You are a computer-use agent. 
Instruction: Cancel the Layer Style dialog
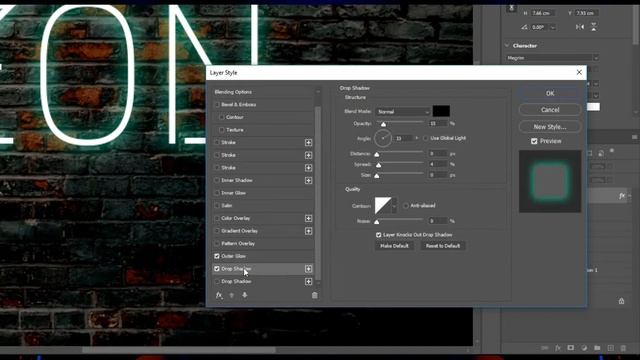click(550, 110)
